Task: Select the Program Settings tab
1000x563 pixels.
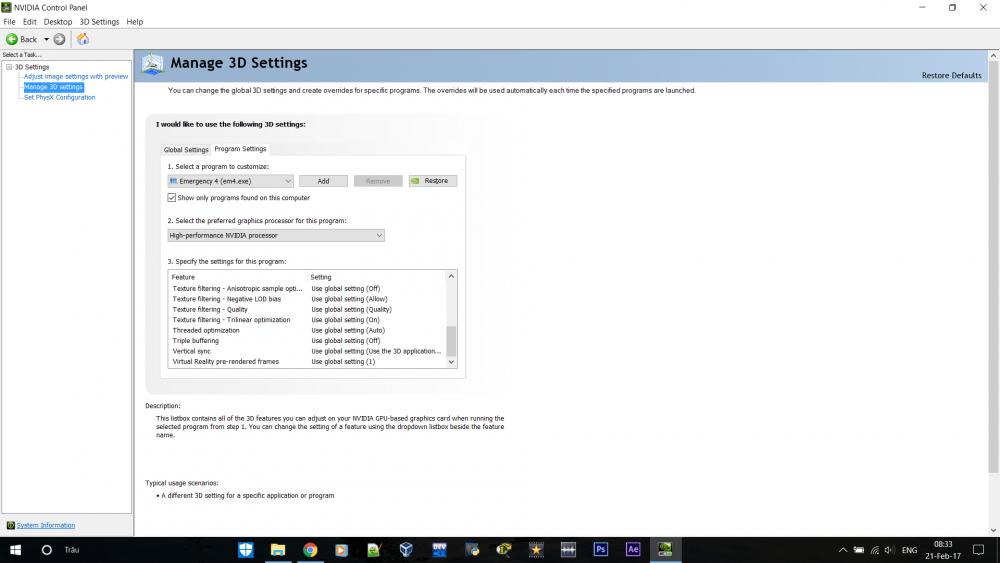Action: click(240, 149)
